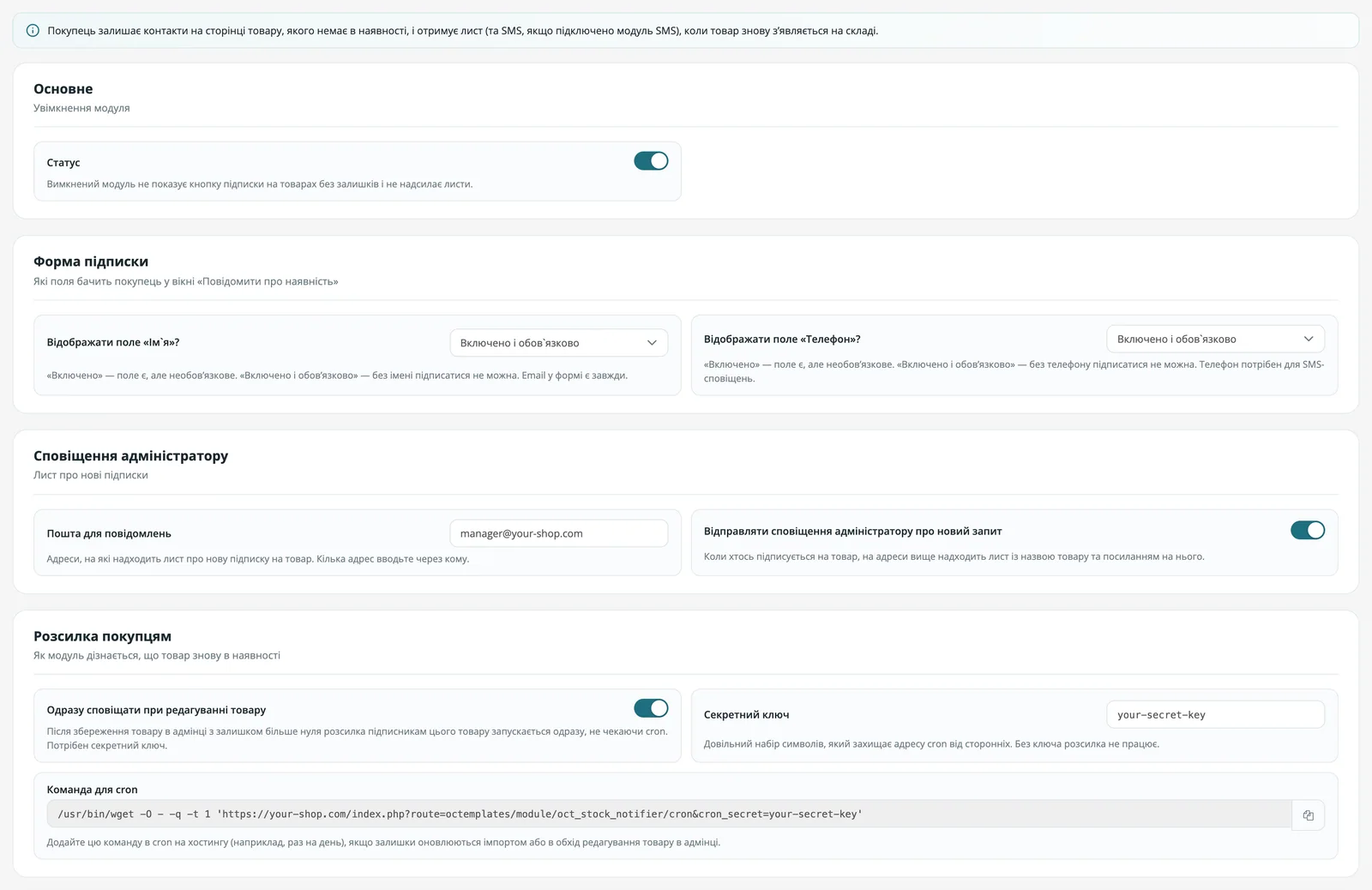Click the Секретний ключ label
Viewport: 1372px width, 890px height.
(x=746, y=715)
